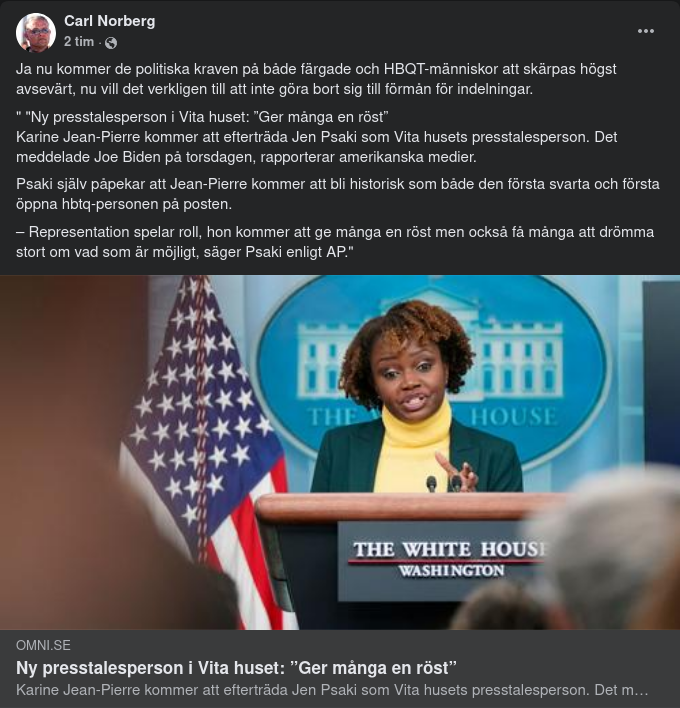Click paragraph starting "Psaki själv påpekar"

click(338, 194)
